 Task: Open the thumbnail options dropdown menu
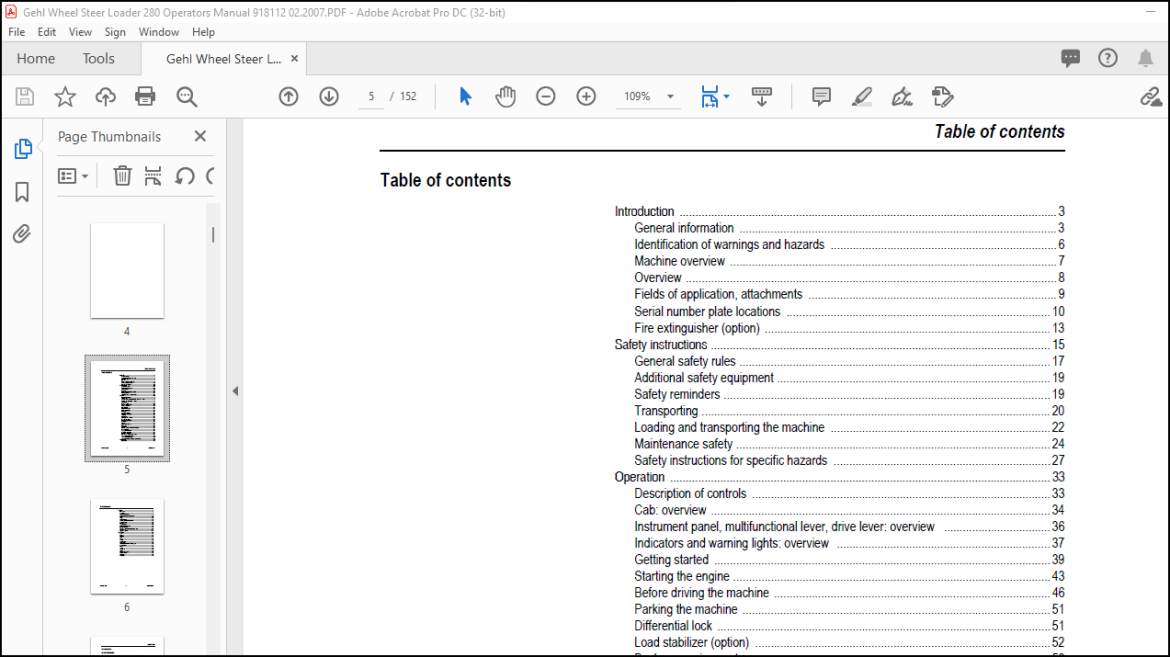pyautogui.click(x=73, y=176)
